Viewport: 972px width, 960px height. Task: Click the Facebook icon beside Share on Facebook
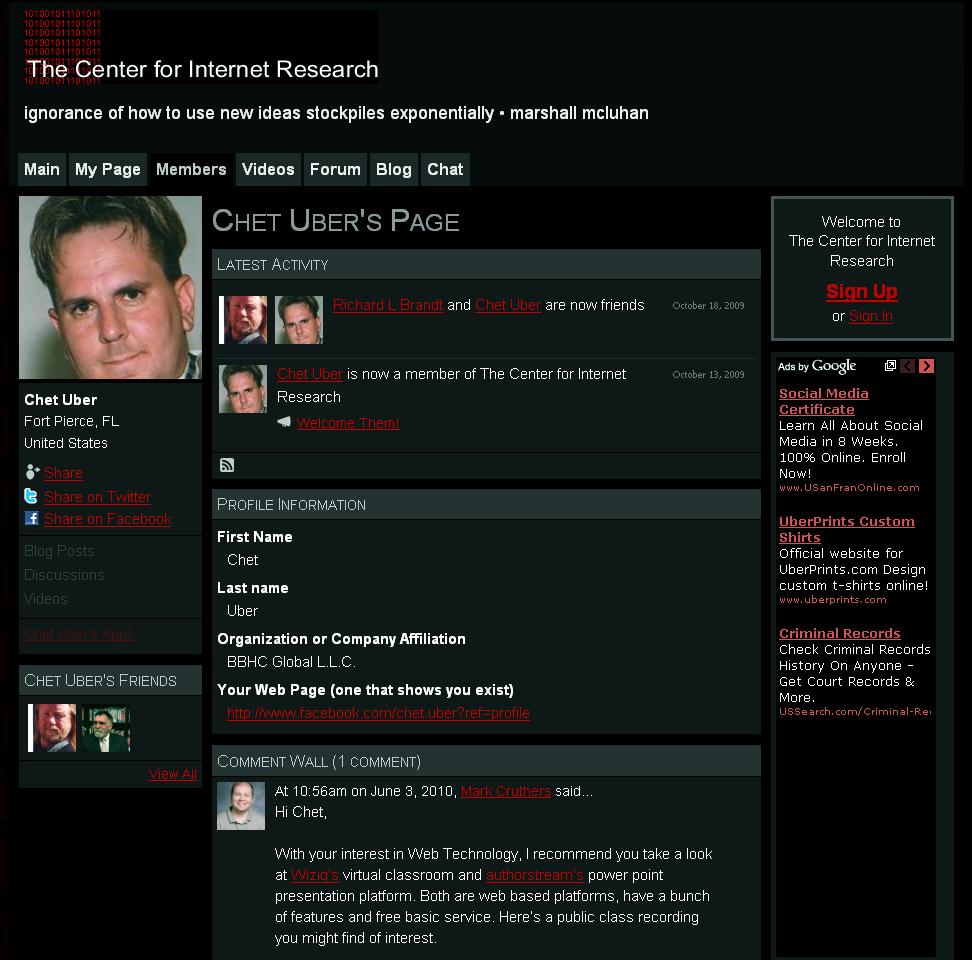32,518
